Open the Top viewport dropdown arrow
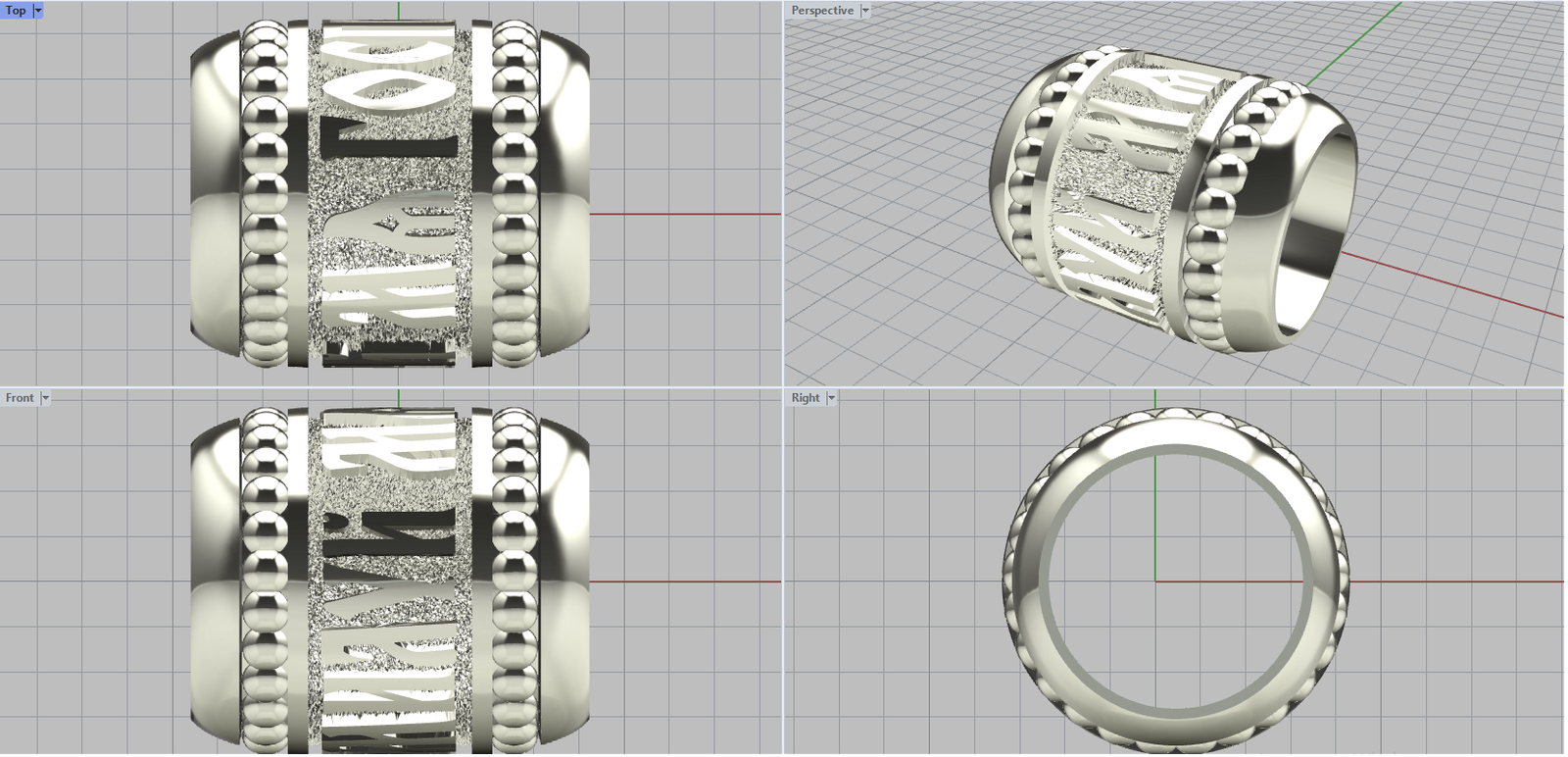This screenshot has width=1568, height=757. click(x=38, y=10)
